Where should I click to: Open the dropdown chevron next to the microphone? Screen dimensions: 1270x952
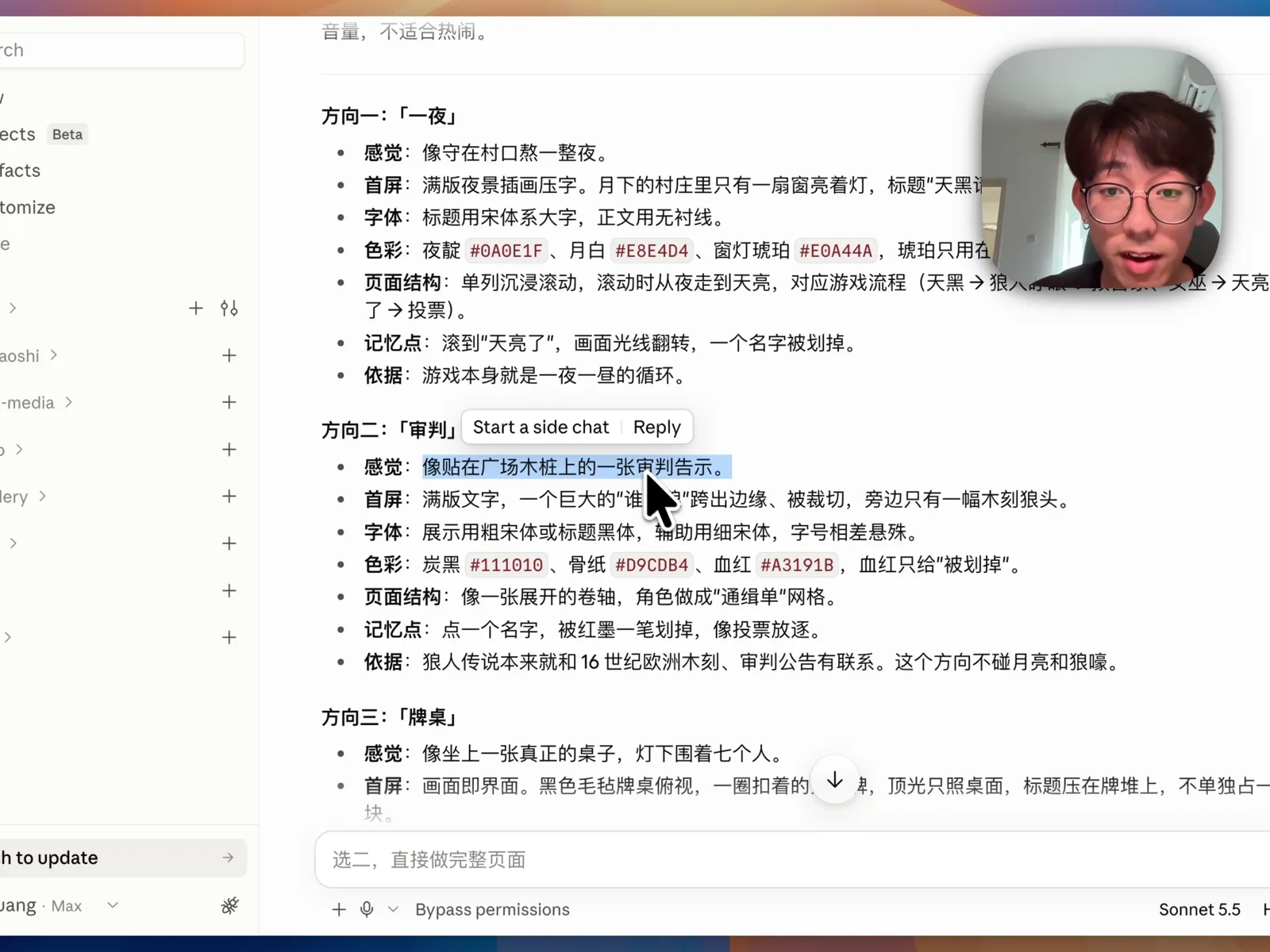[x=393, y=909]
